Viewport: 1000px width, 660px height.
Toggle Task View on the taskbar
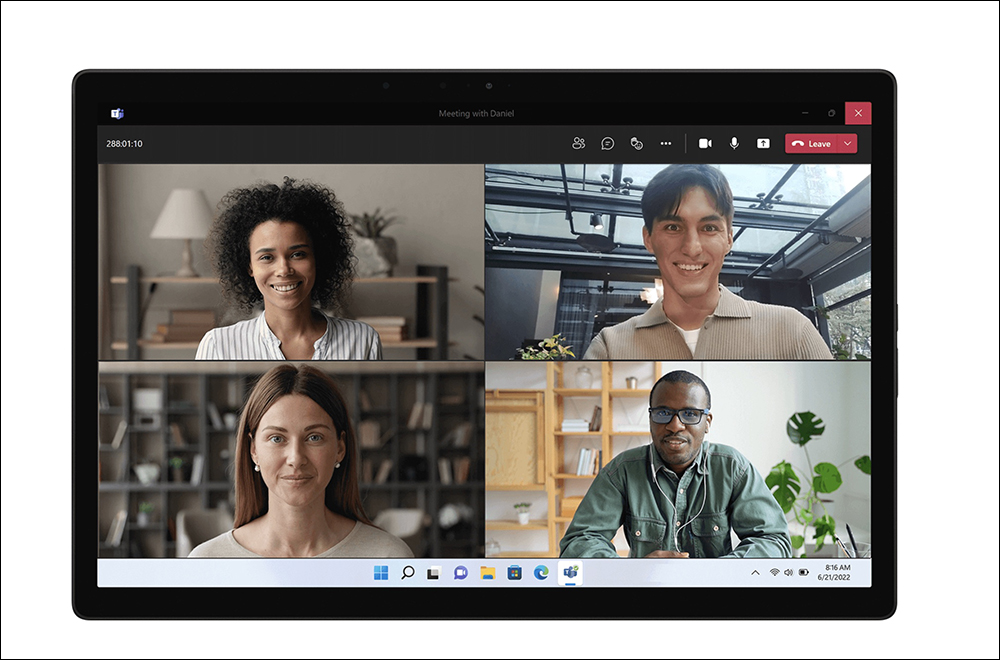434,573
